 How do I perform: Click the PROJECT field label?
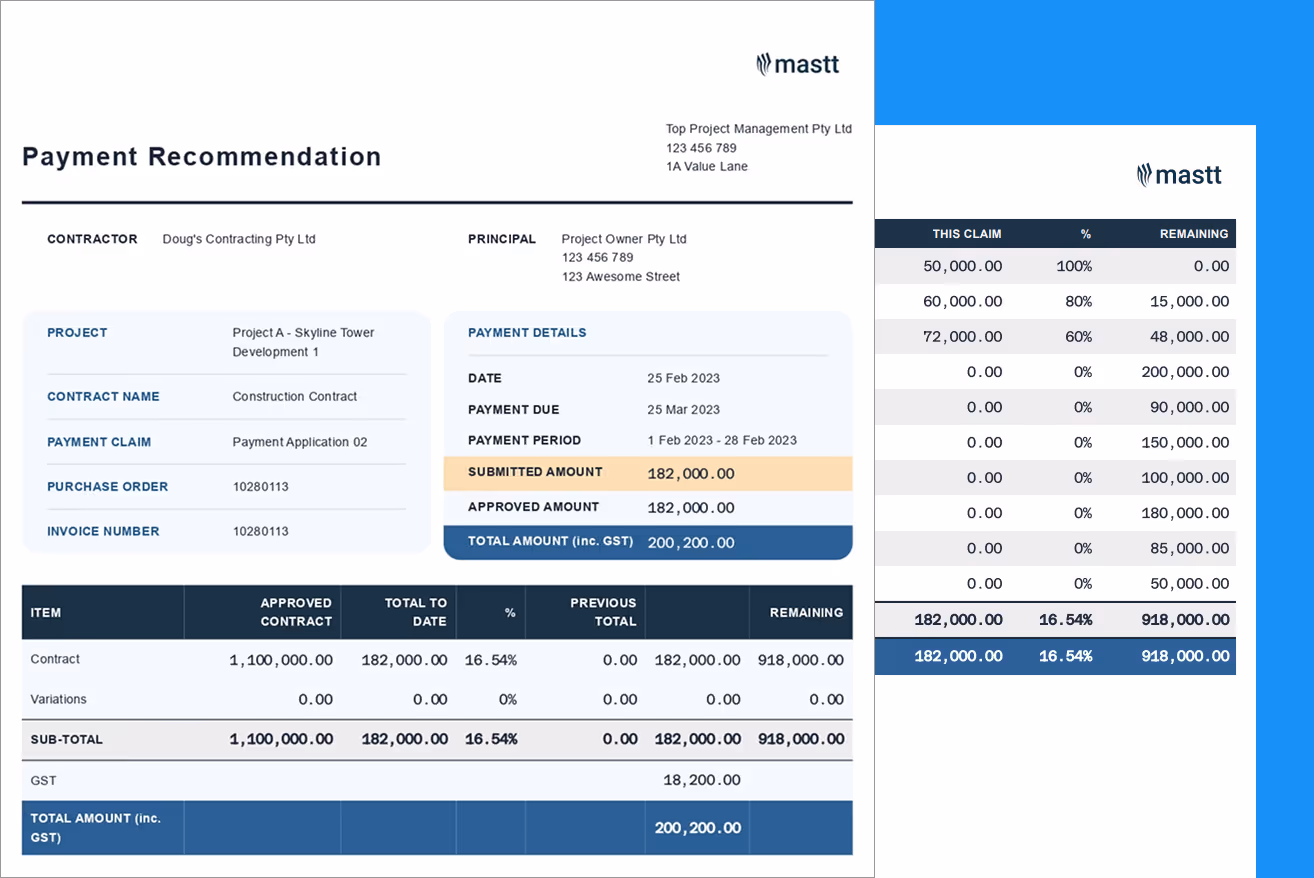click(x=77, y=333)
